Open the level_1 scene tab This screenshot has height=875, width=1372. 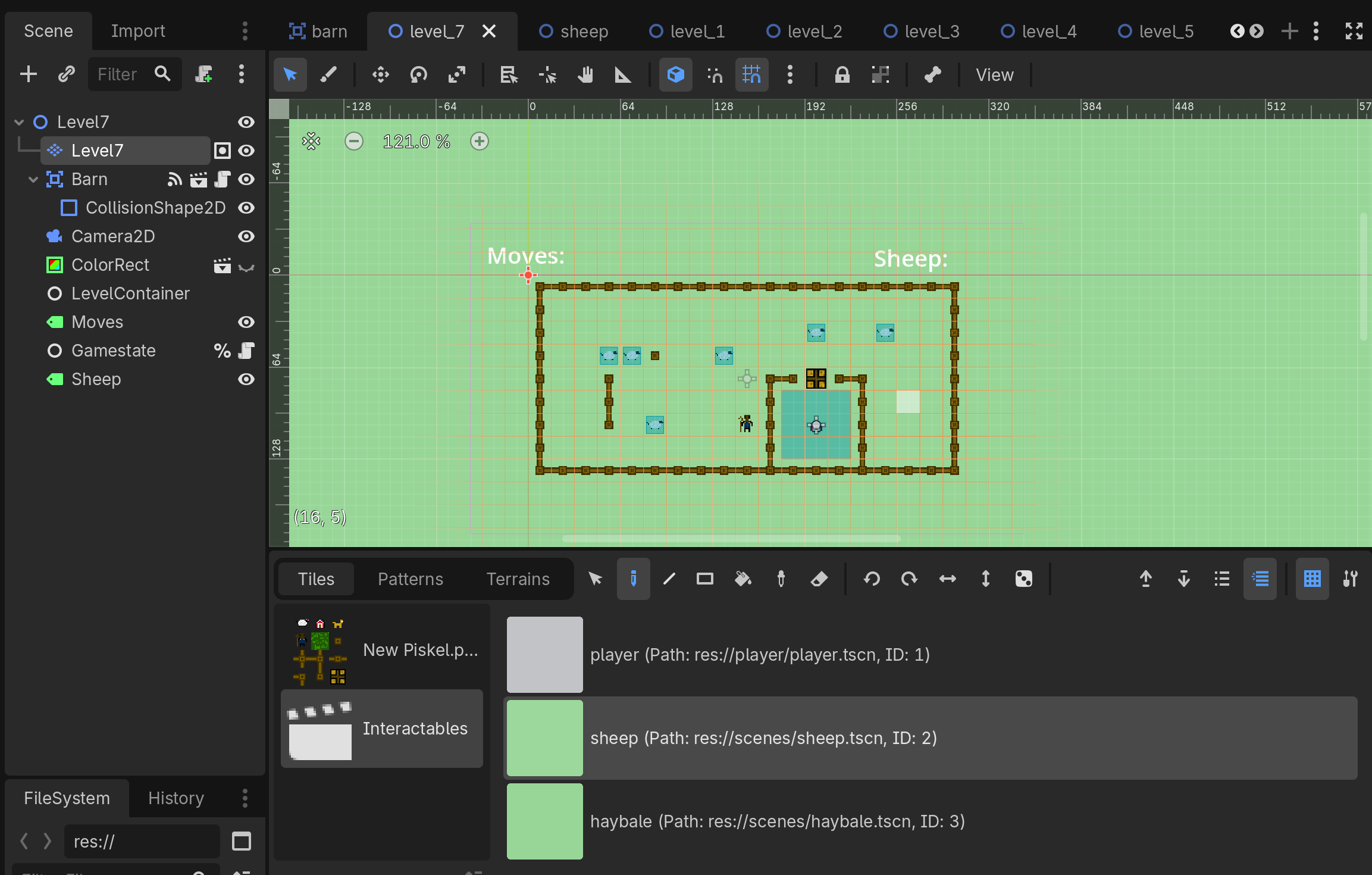(687, 31)
